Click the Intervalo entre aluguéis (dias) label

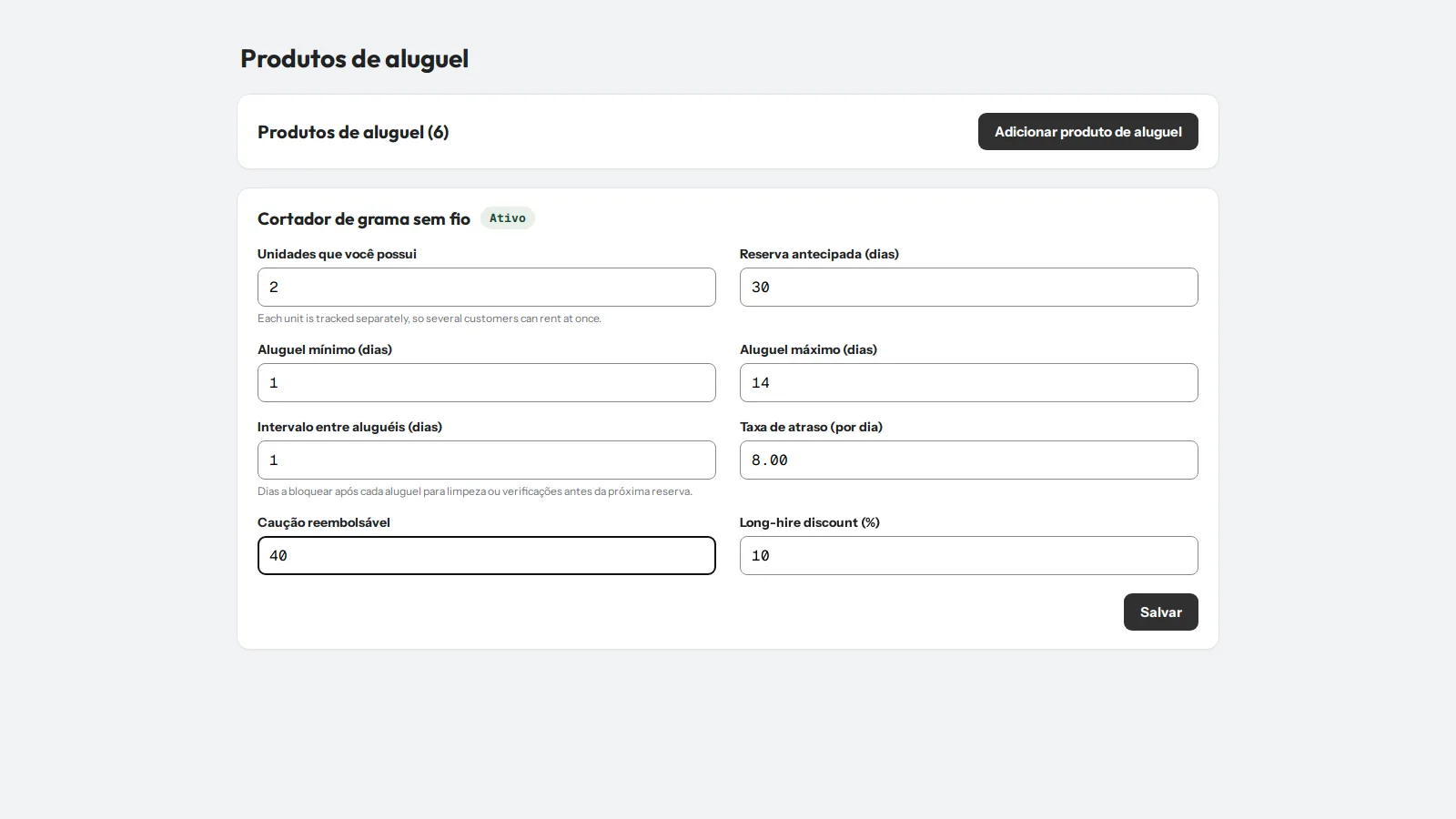coord(349,427)
